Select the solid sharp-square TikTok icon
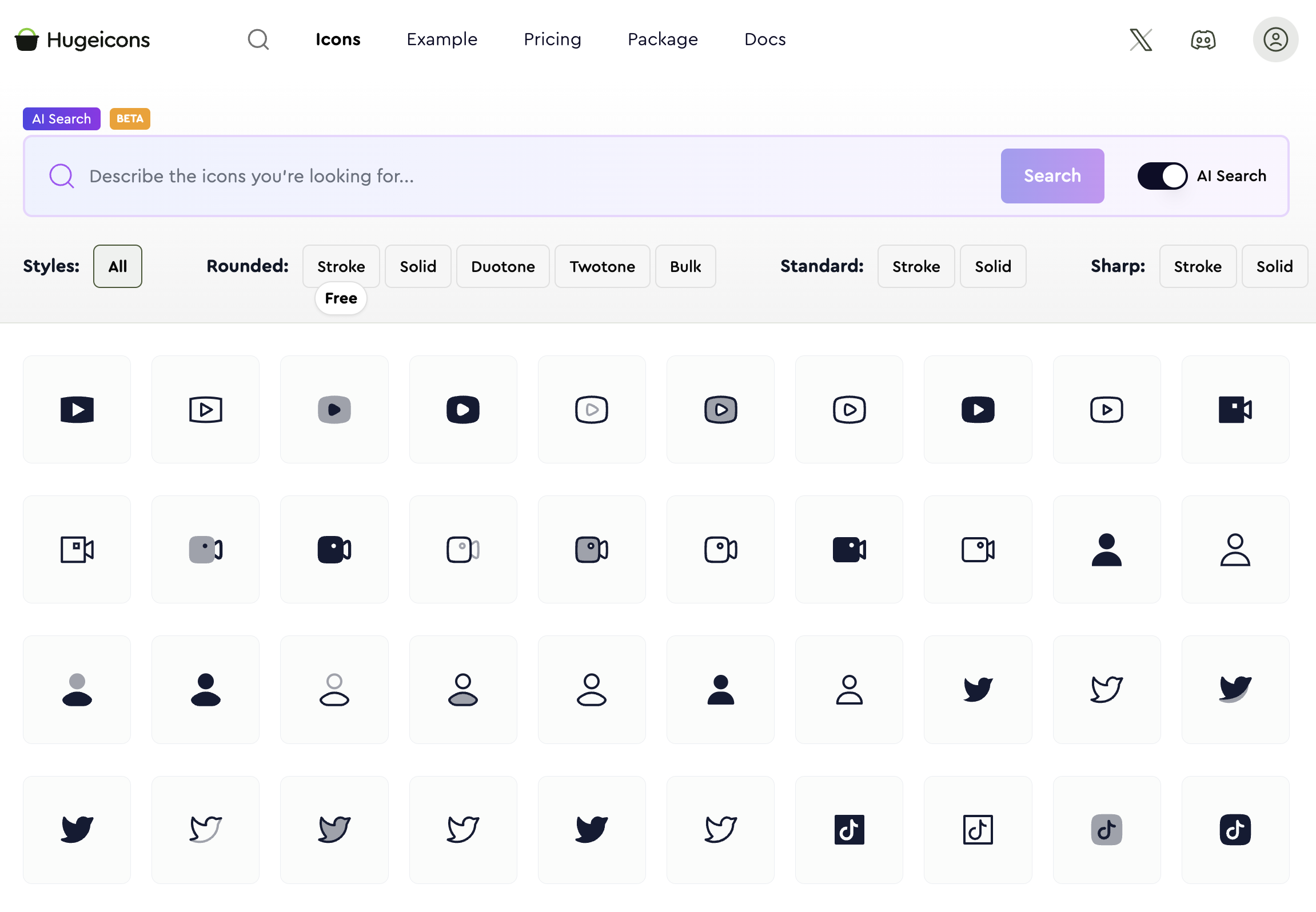 pos(850,830)
